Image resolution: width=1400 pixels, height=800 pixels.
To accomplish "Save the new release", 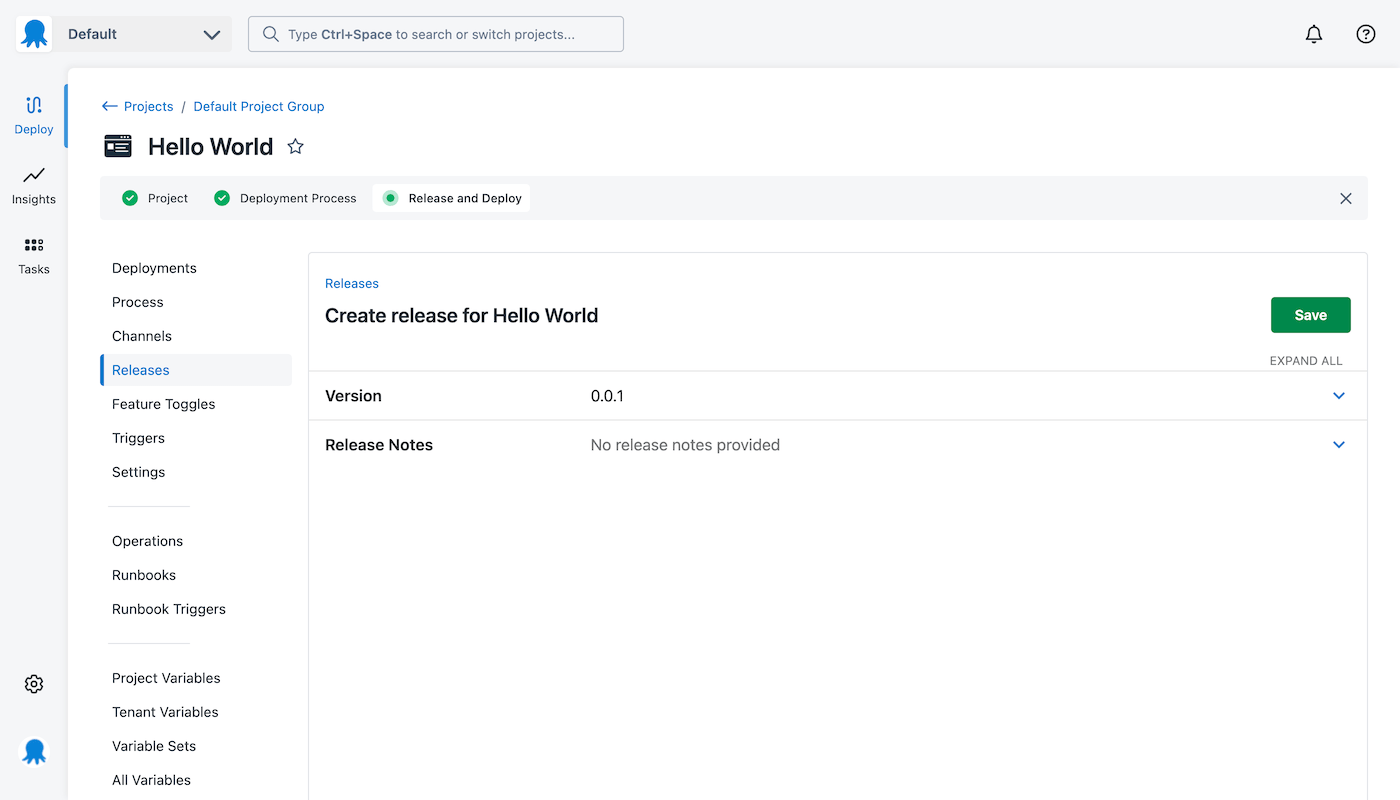I will pos(1310,315).
